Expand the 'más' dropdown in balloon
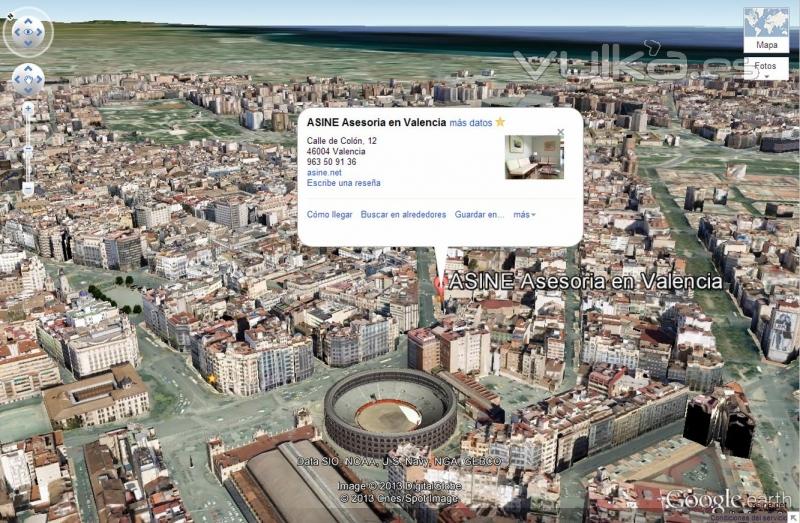Image resolution: width=800 pixels, height=523 pixels. point(524,215)
